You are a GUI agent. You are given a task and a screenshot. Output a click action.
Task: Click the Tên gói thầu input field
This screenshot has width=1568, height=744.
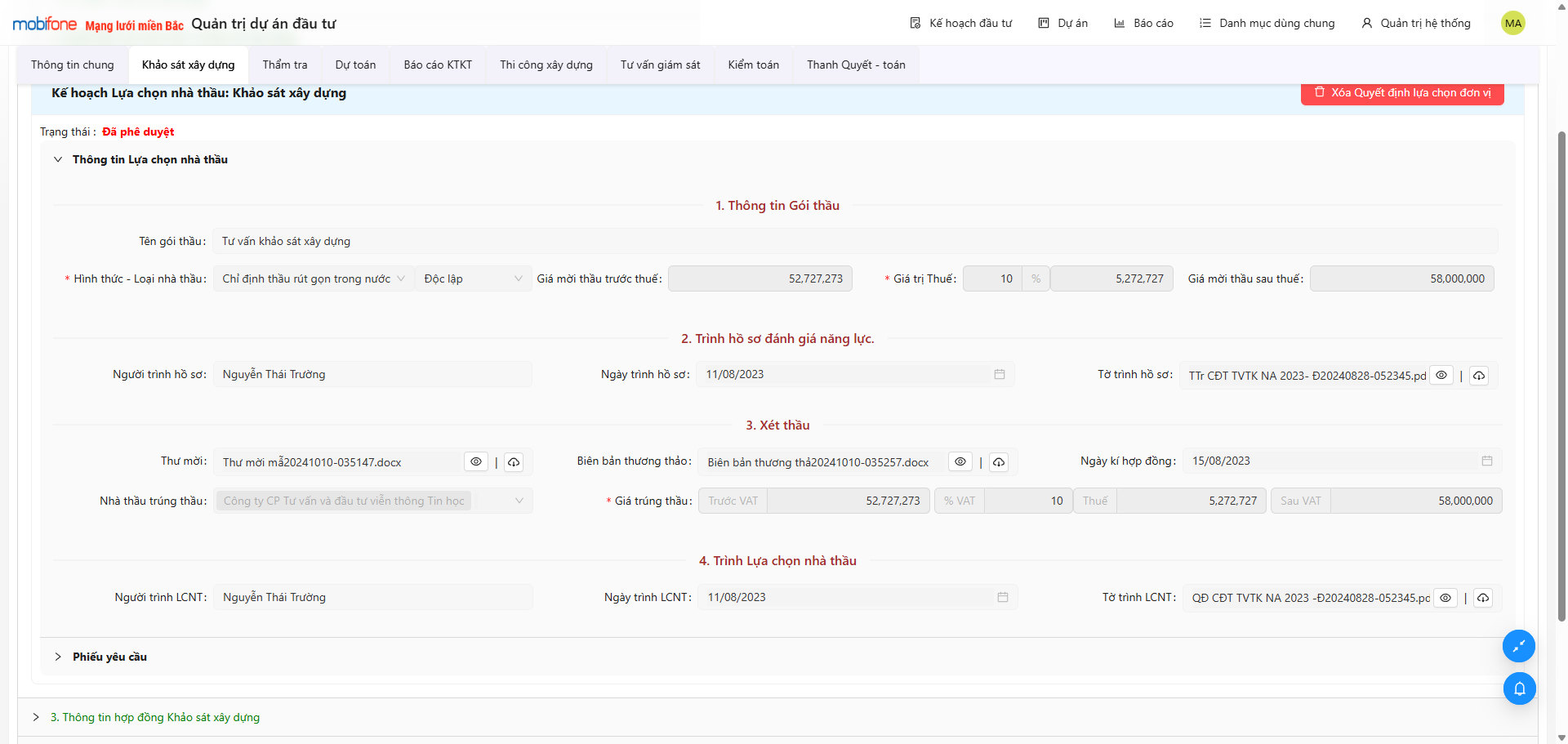[x=854, y=241]
